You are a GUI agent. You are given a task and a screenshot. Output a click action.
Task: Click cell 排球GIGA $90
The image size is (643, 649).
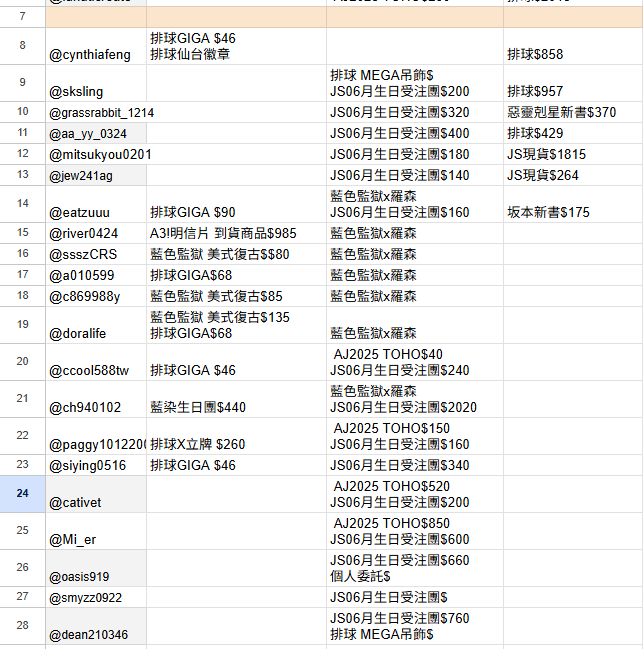tap(236, 204)
